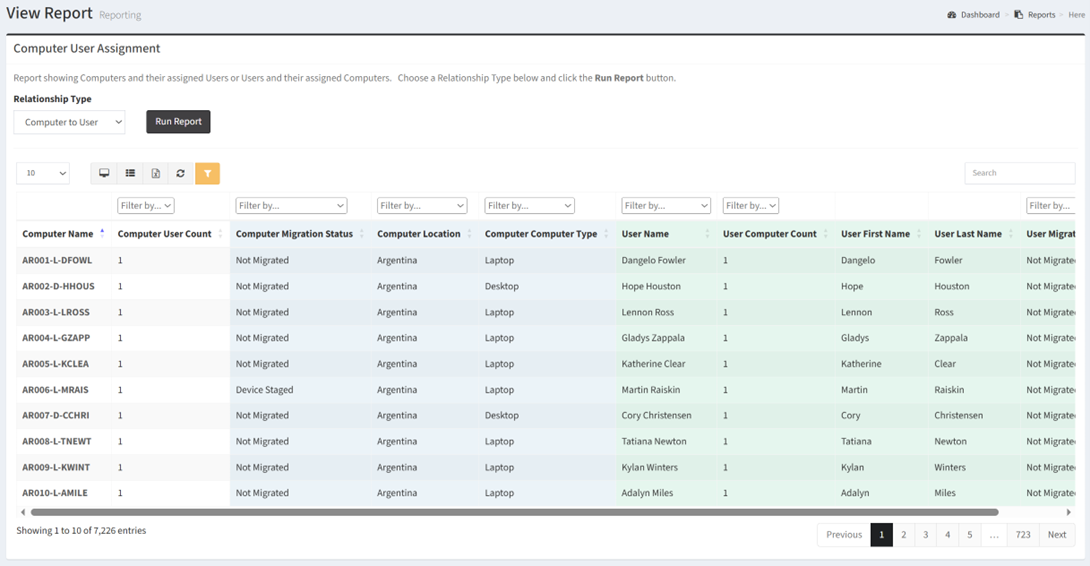Export table with the Excel file icon

click(x=156, y=173)
